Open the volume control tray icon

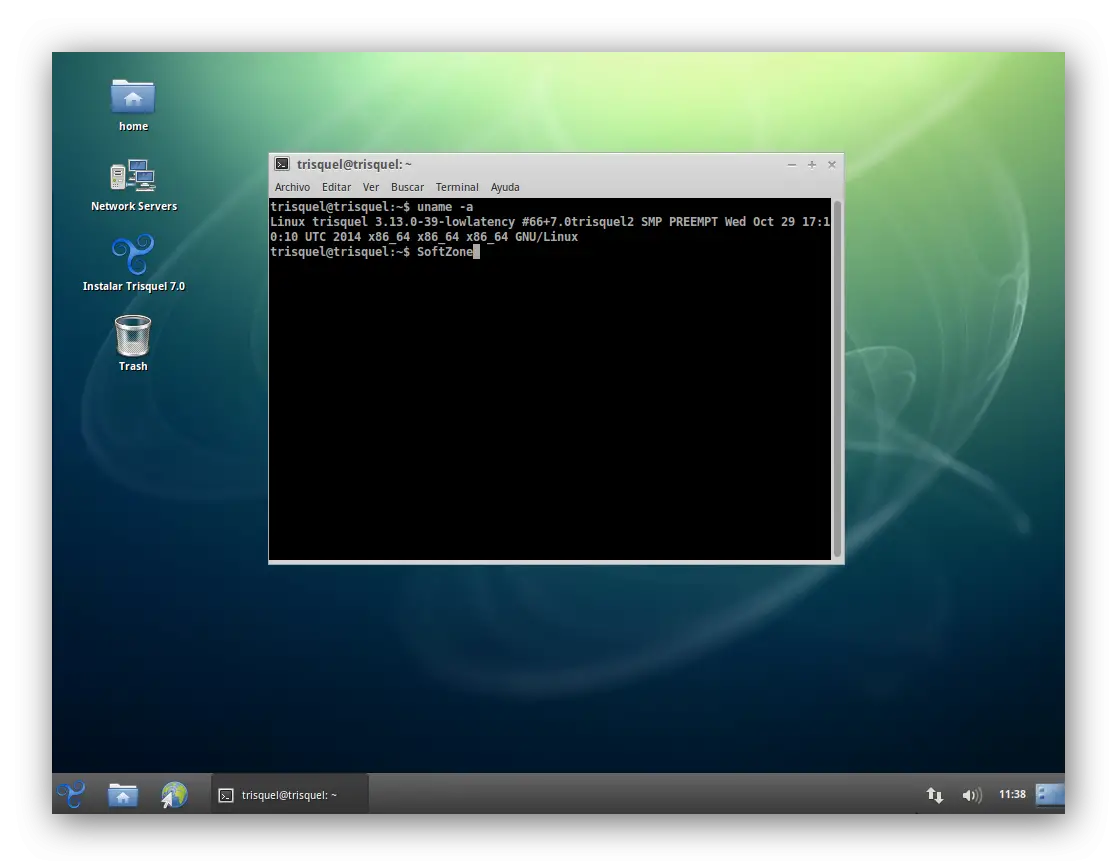[x=972, y=795]
